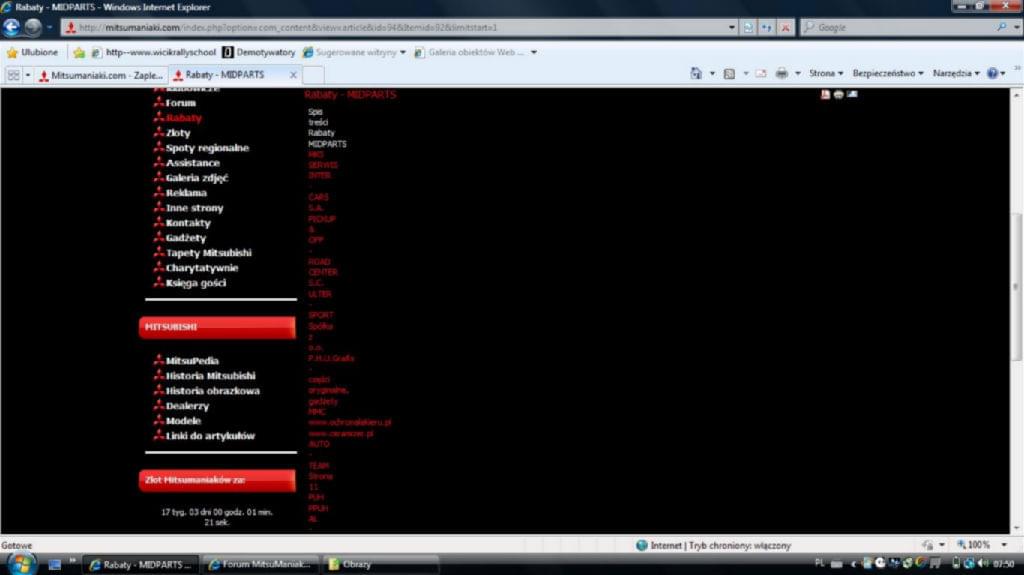Open Galeria zdjęć link
The width and height of the screenshot is (1024, 575).
[197, 178]
